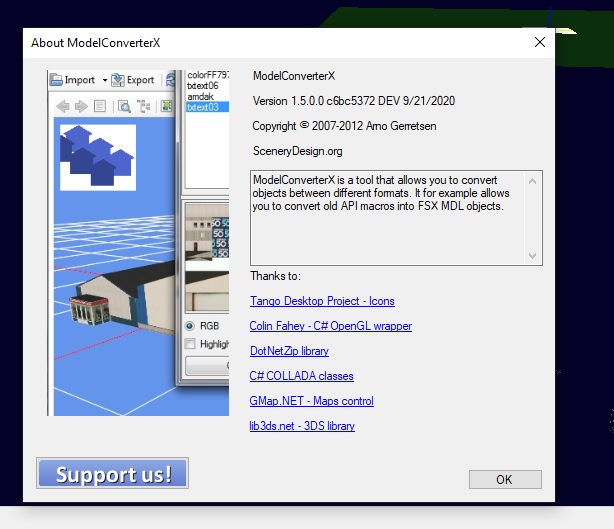Open the DotNetZip library link
Image resolution: width=614 pixels, height=529 pixels.
coord(289,351)
